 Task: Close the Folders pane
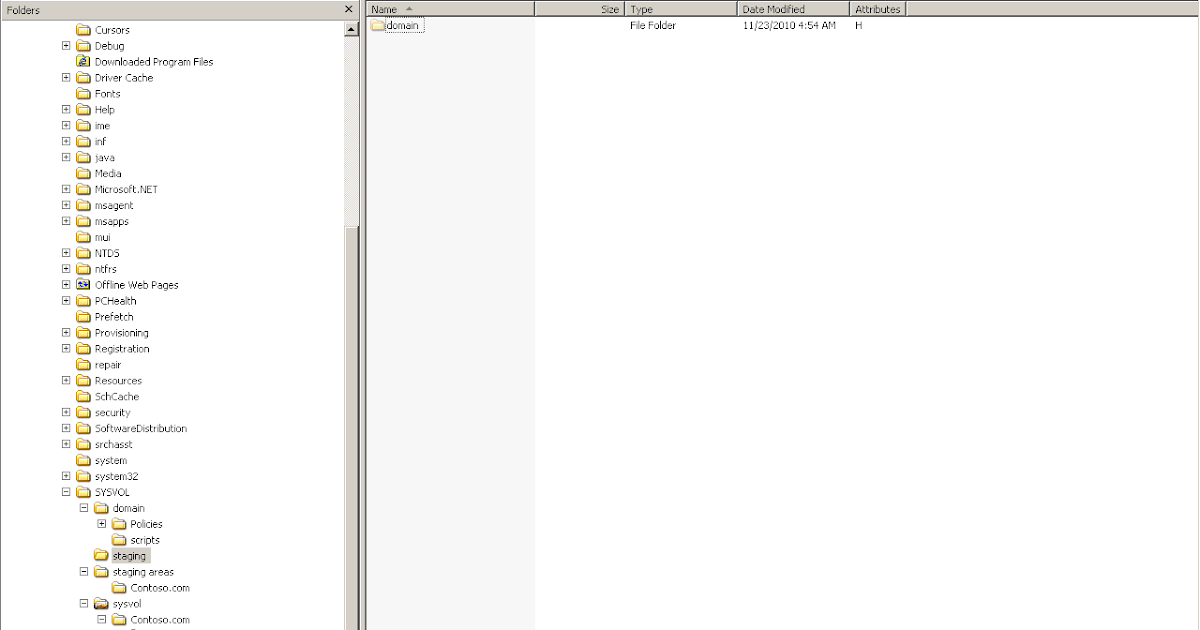click(x=348, y=8)
